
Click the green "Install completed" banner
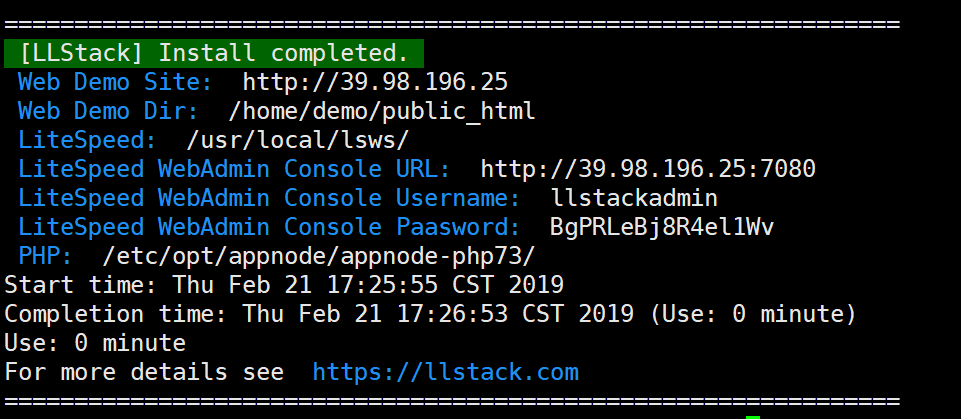[x=214, y=53]
